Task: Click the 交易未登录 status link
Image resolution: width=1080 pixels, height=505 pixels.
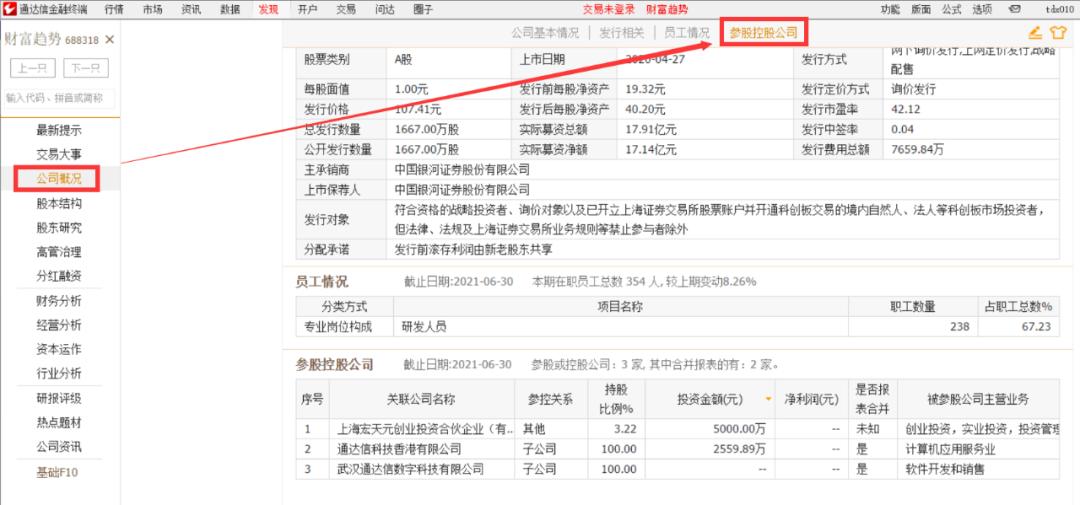Action: tap(608, 9)
